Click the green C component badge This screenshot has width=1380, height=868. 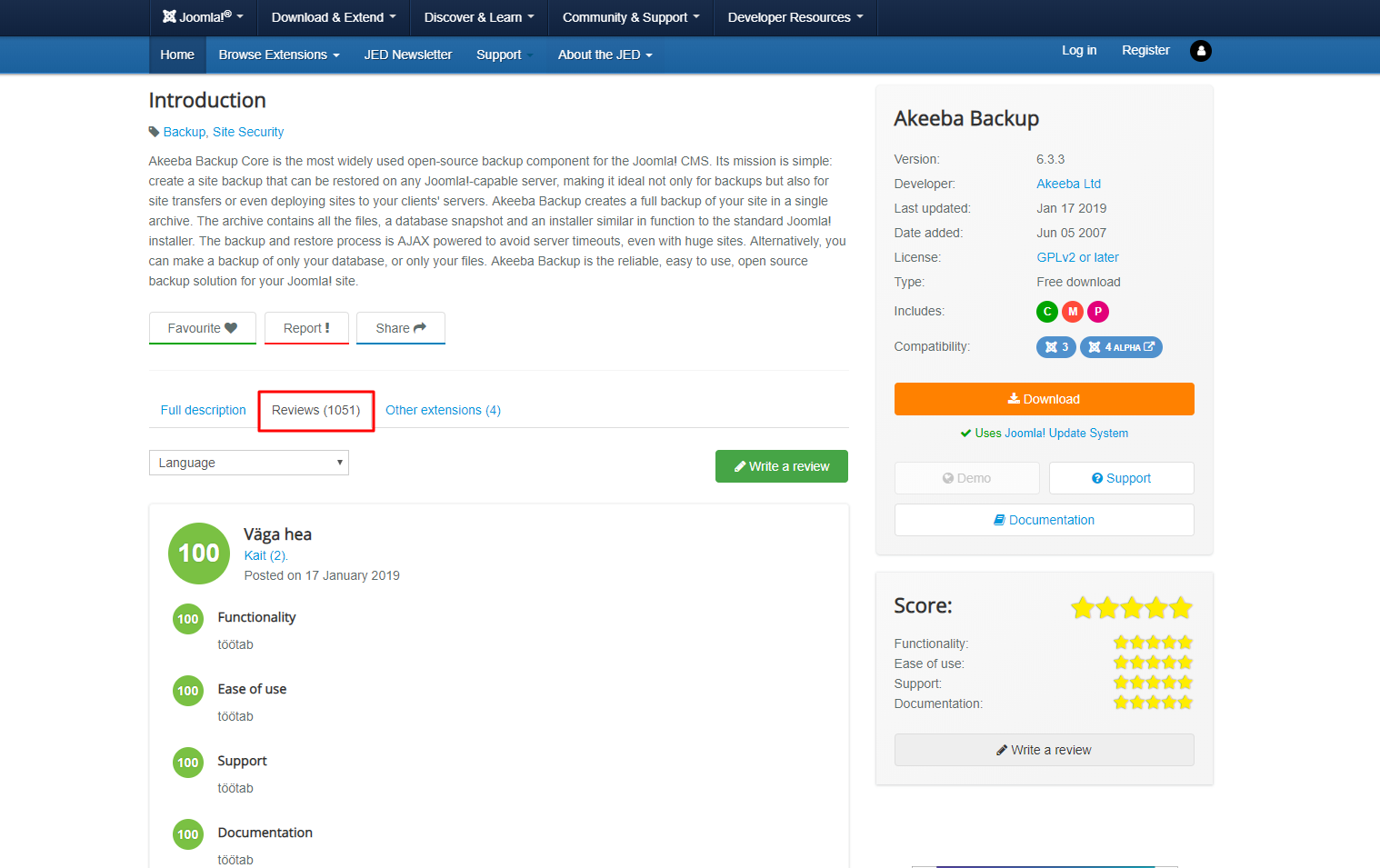(1047, 312)
